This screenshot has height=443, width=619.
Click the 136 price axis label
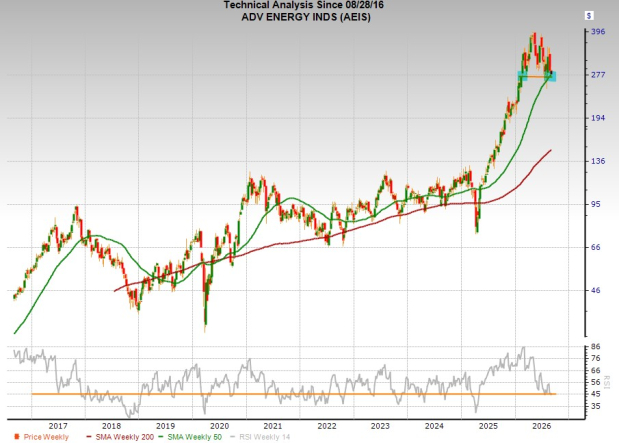click(598, 161)
